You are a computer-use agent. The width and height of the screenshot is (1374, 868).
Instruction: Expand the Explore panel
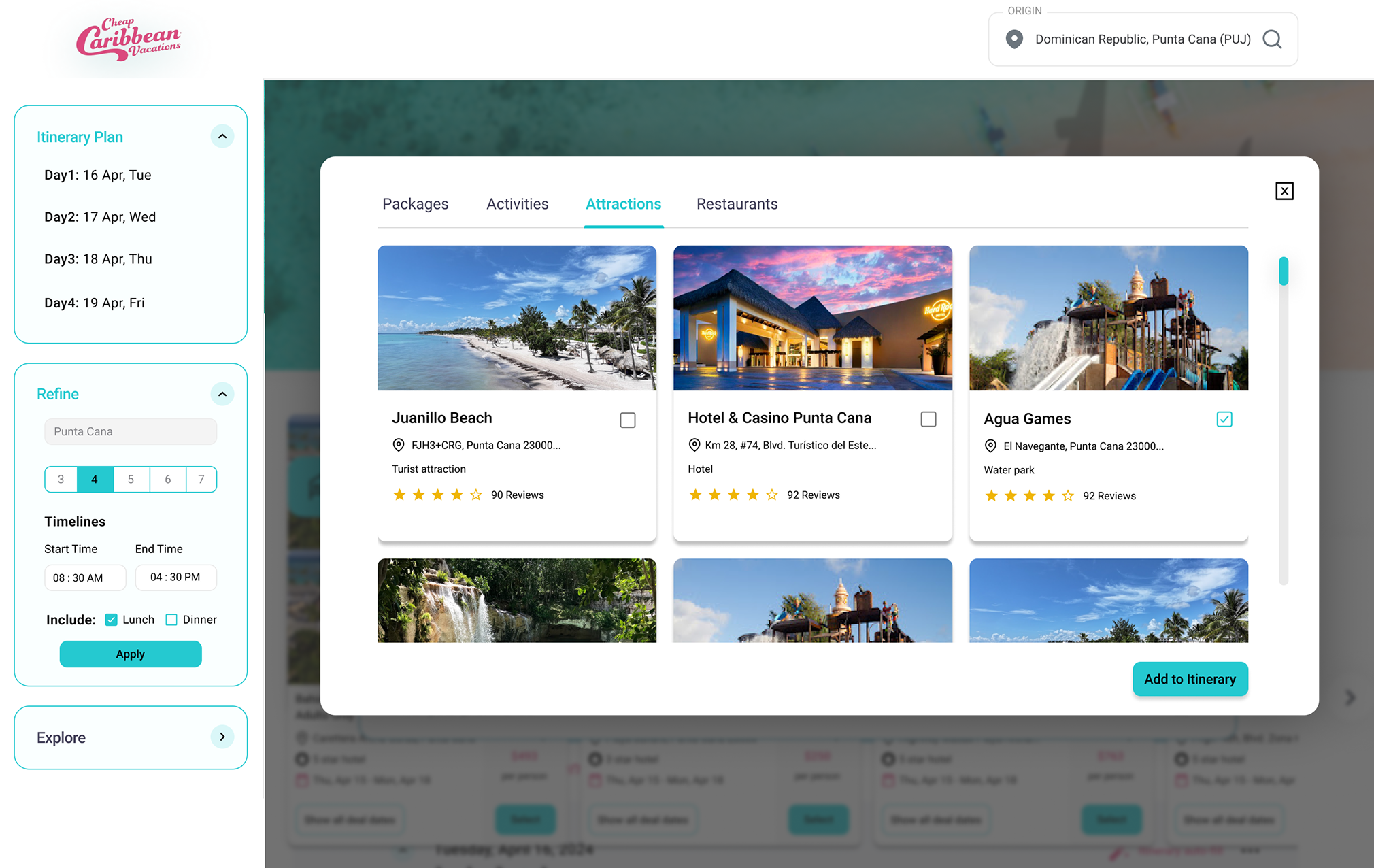(222, 737)
